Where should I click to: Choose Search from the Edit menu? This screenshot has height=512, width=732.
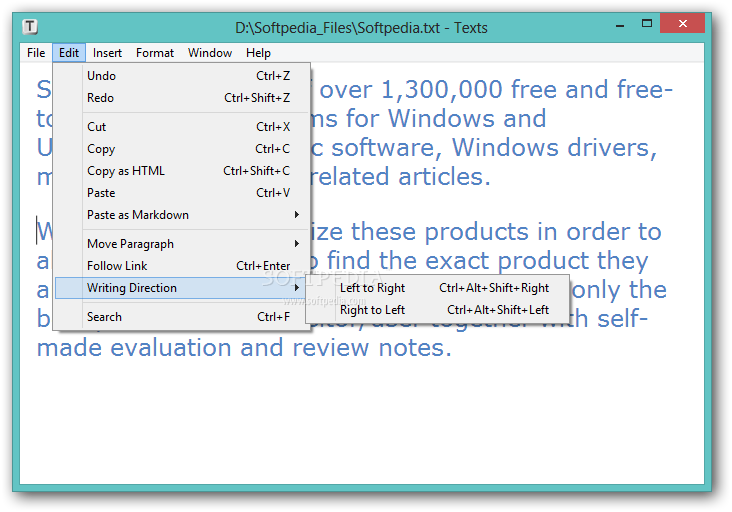click(182, 317)
